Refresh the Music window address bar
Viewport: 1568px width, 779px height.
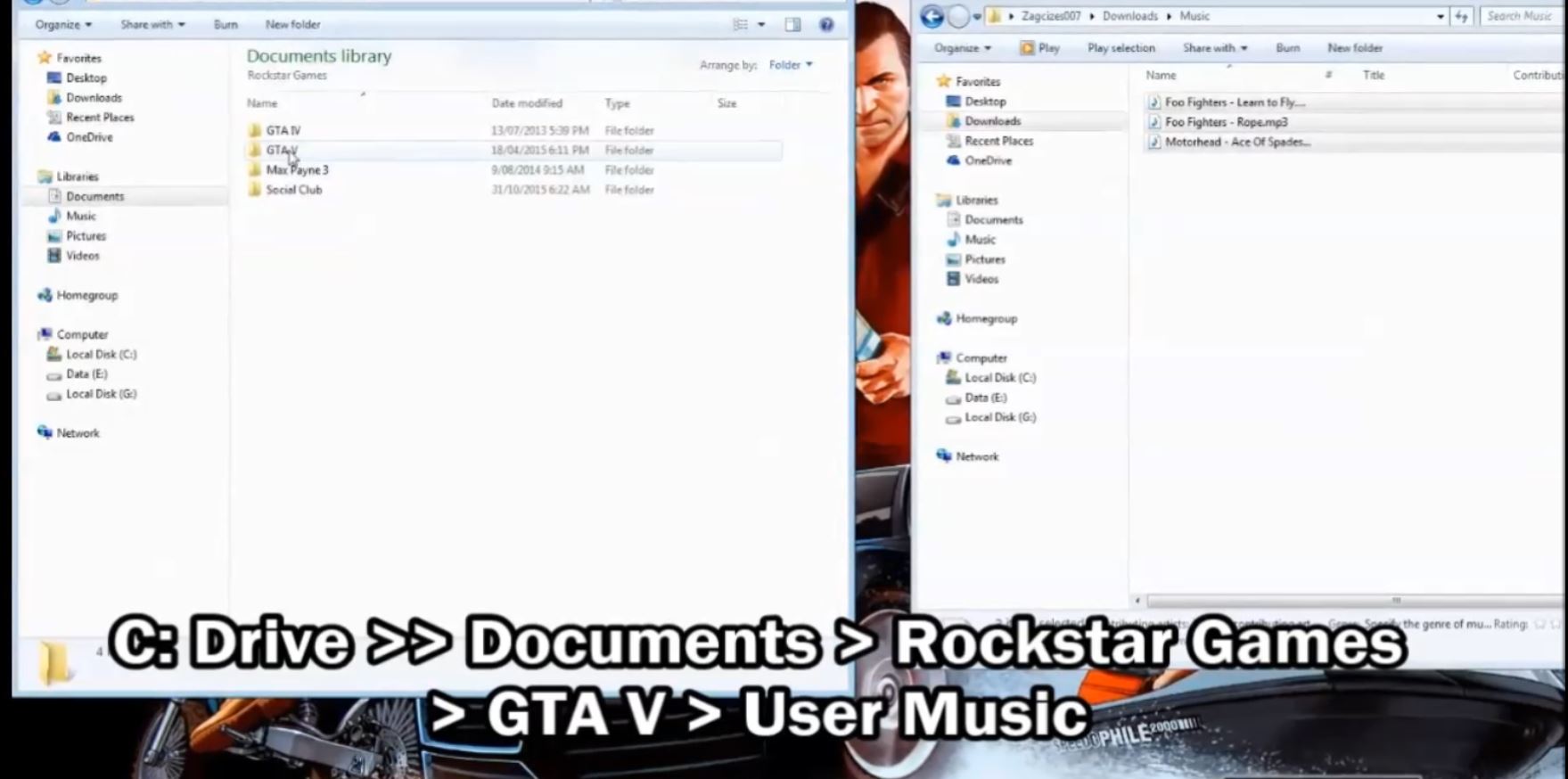[1462, 16]
